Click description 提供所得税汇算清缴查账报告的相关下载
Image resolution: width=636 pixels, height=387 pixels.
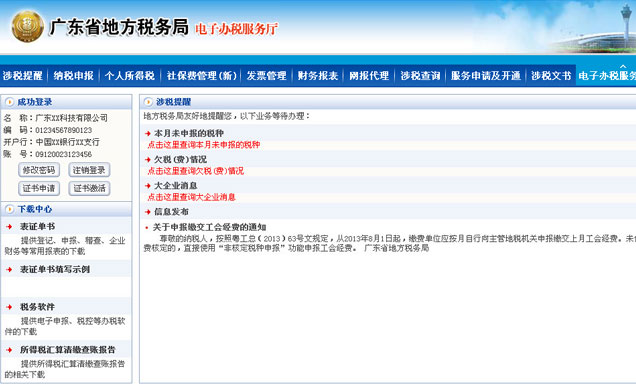tap(65, 369)
